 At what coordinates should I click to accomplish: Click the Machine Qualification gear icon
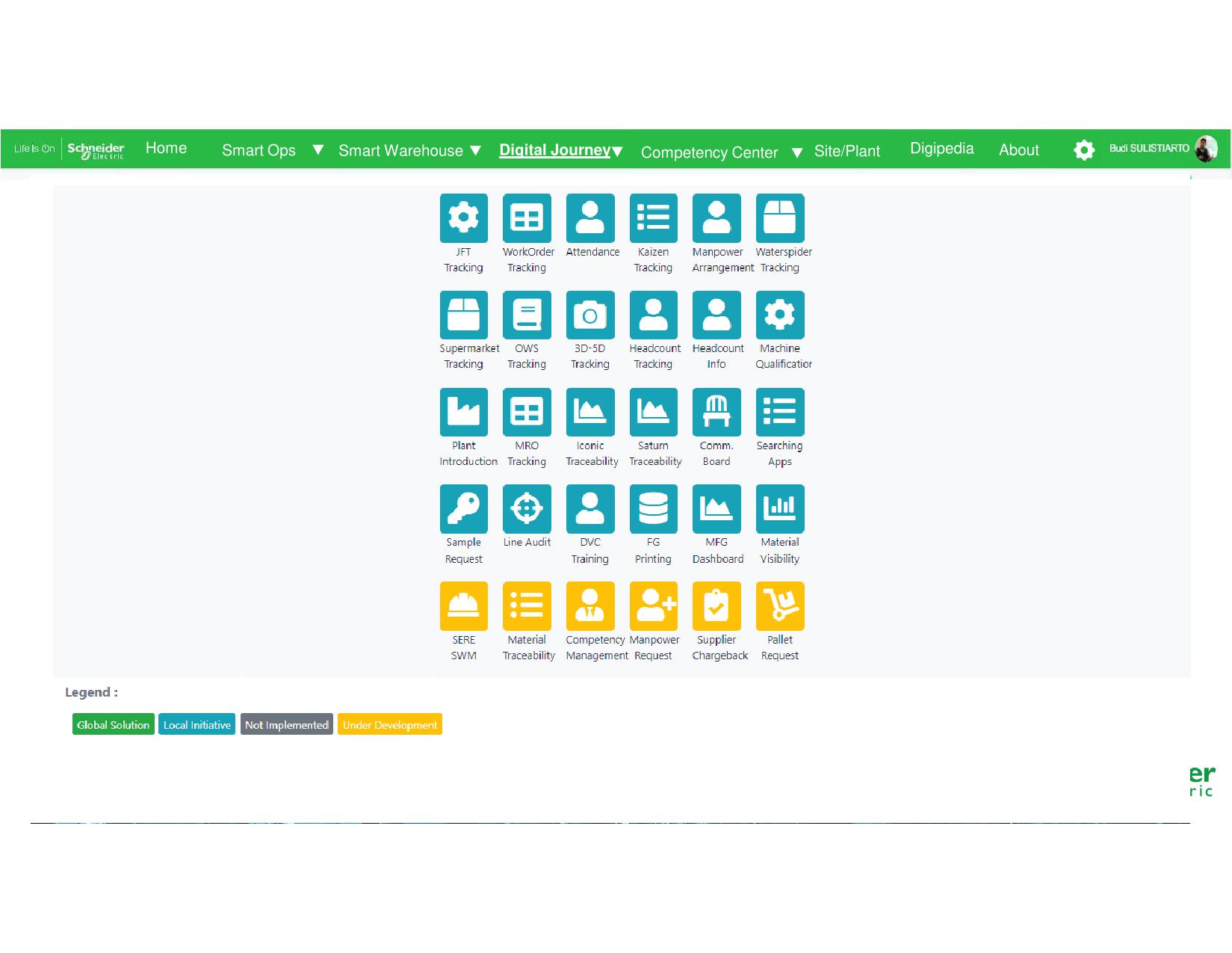click(x=780, y=314)
